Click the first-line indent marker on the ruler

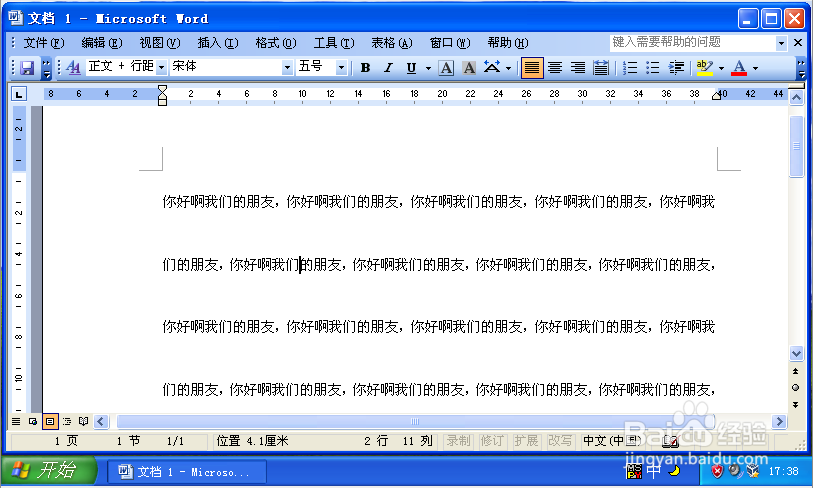click(162, 89)
